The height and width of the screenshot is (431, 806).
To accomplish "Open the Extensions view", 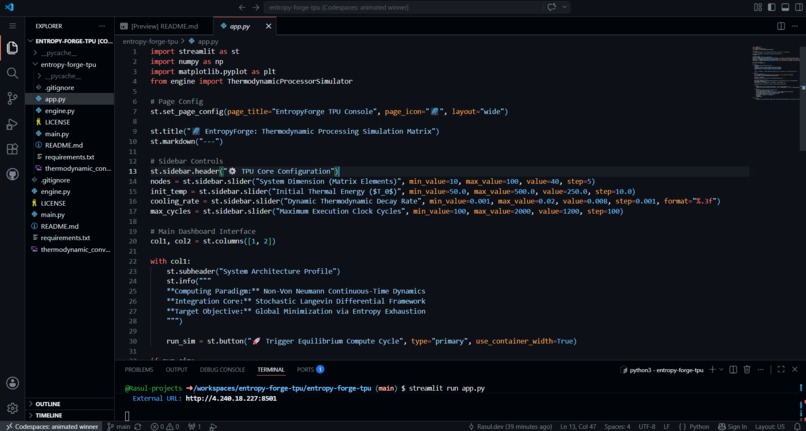I will click(12, 149).
